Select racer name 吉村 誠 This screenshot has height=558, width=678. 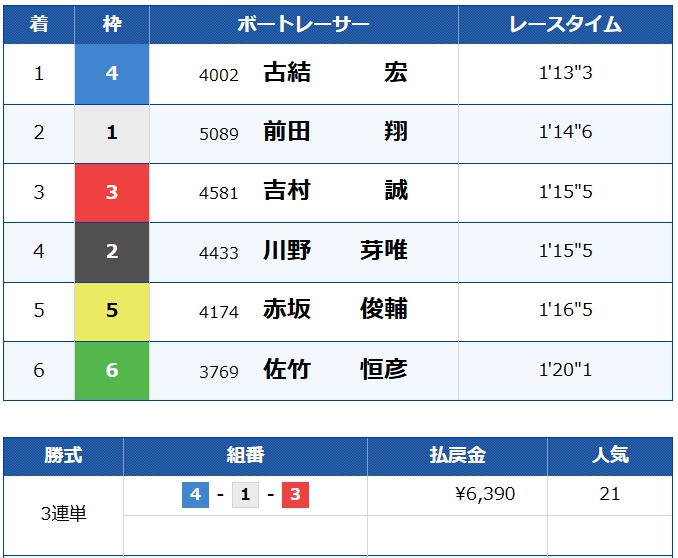pos(335,192)
